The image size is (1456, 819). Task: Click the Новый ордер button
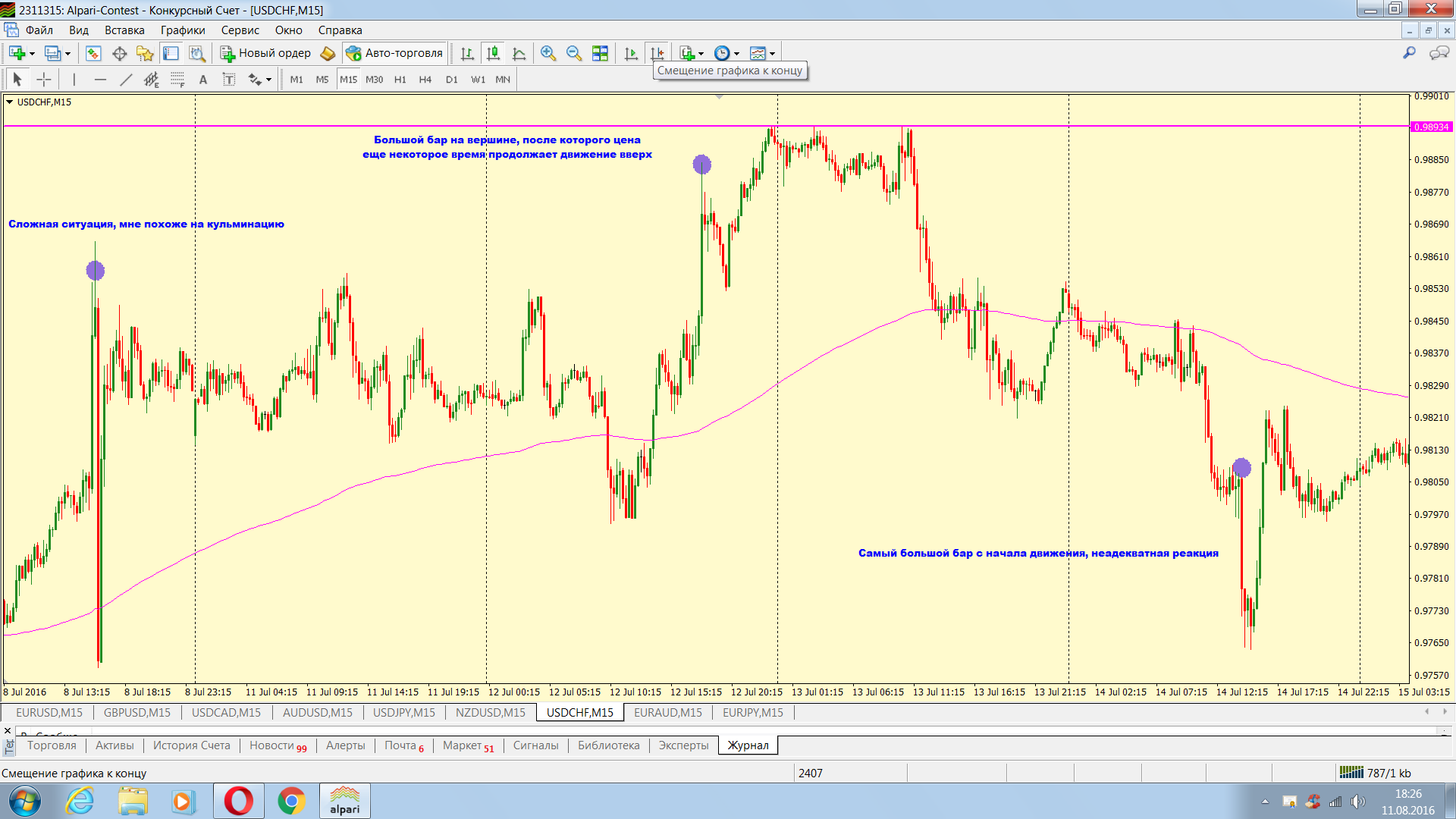tap(265, 53)
